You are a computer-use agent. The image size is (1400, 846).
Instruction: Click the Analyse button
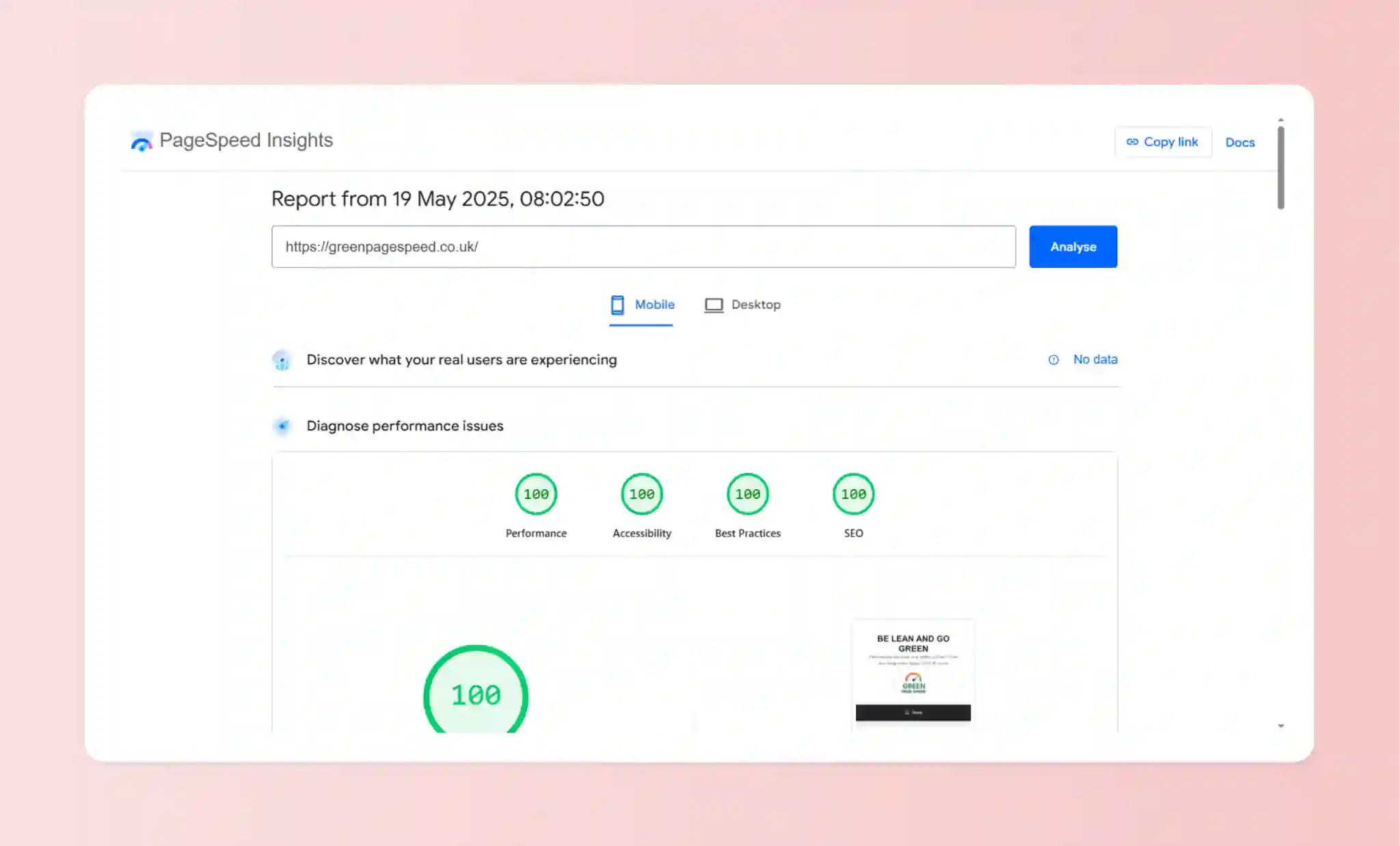pos(1073,247)
